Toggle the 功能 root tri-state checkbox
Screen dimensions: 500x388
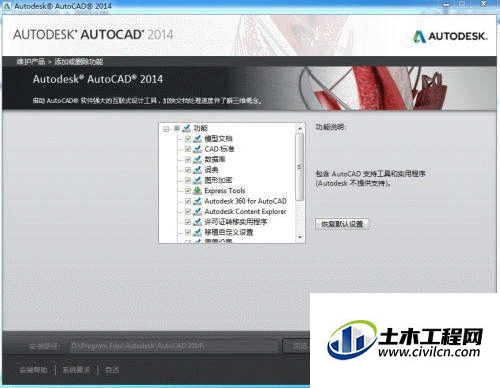pyautogui.click(x=177, y=128)
